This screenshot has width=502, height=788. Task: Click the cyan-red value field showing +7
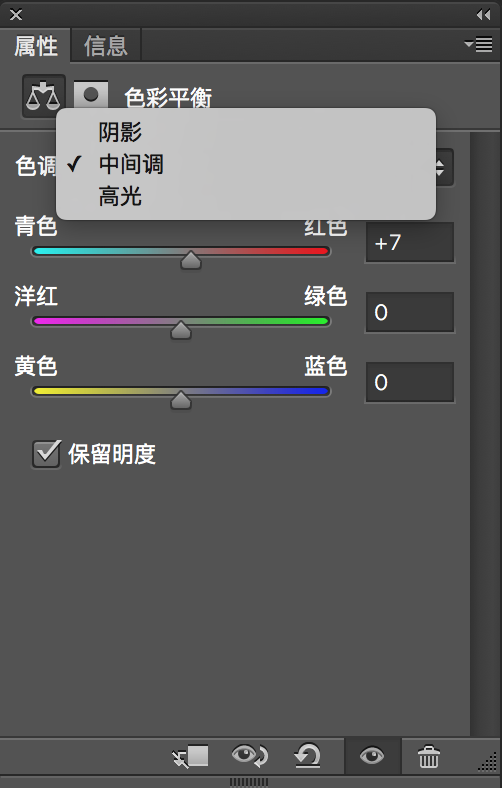(410, 243)
